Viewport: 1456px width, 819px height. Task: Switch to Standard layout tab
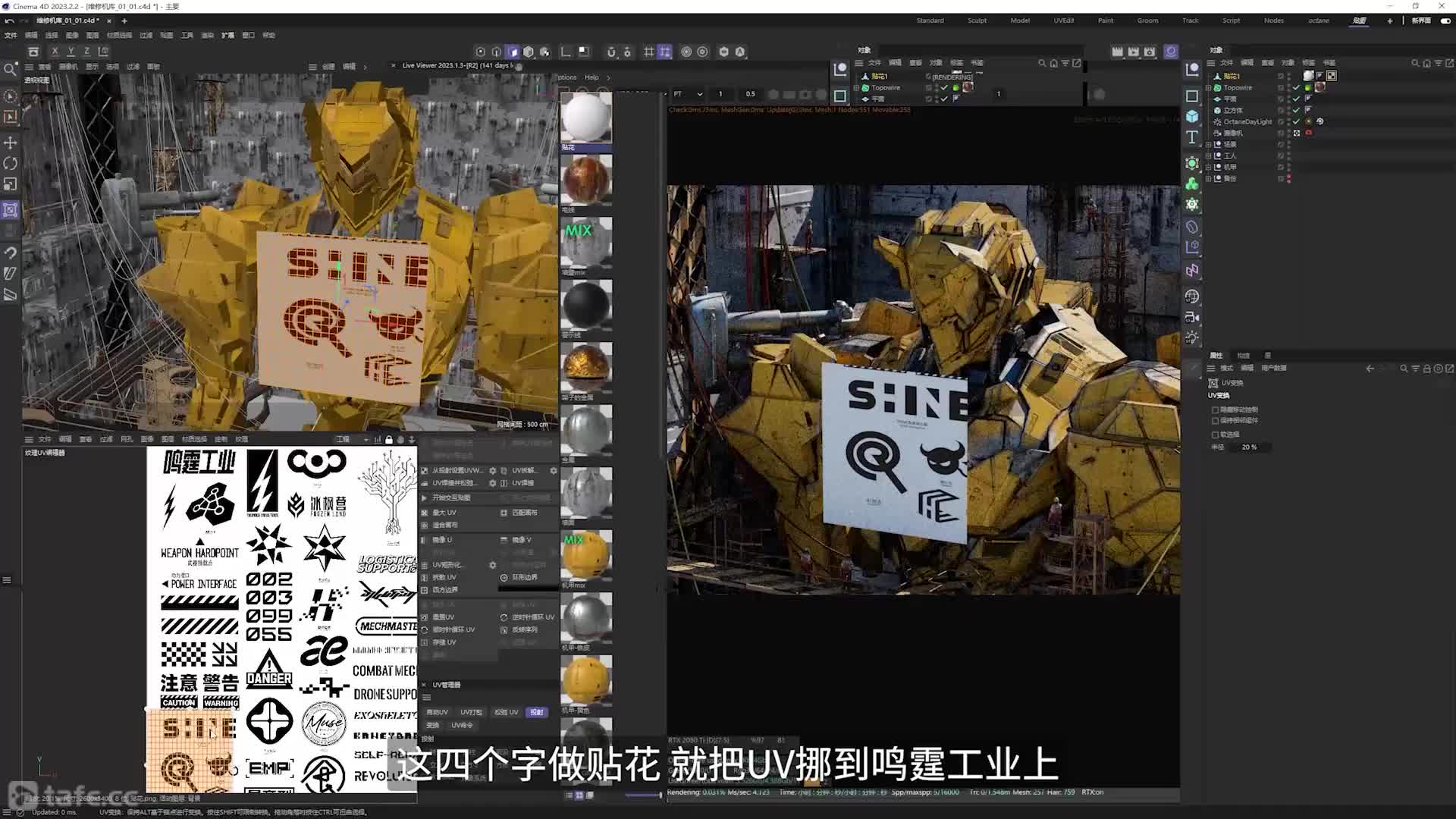point(930,20)
